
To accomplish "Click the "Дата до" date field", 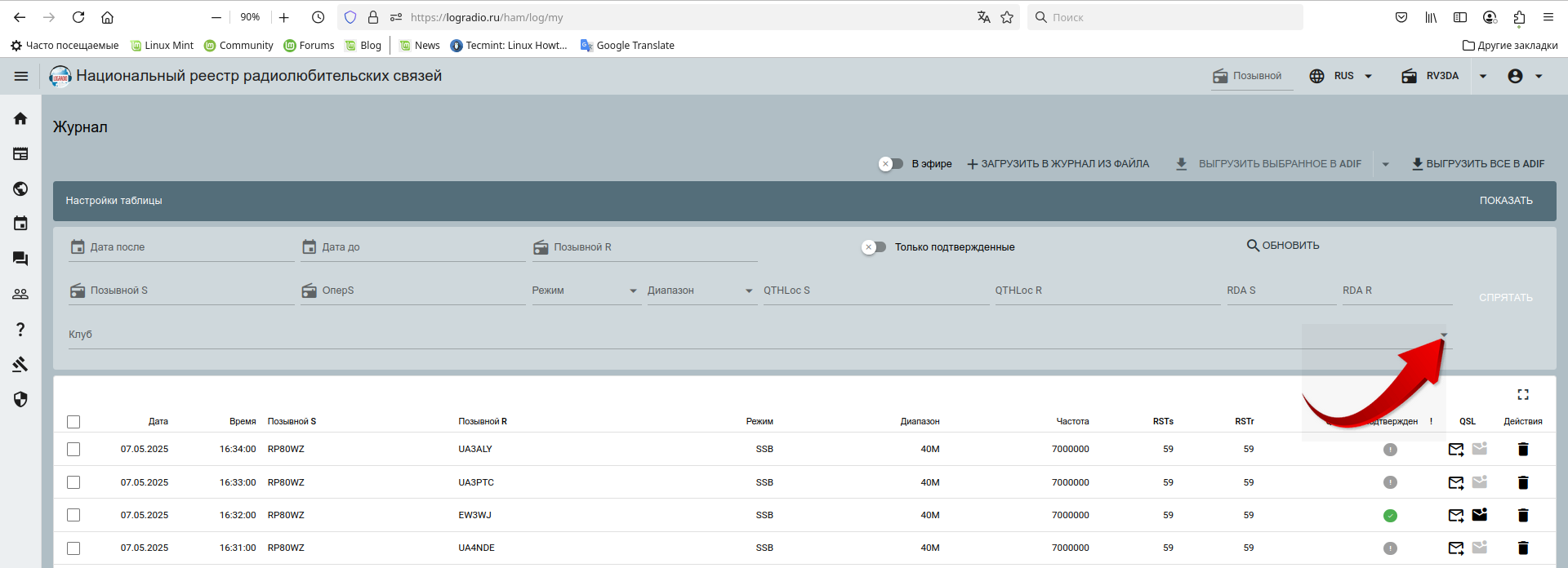I will pos(413,247).
